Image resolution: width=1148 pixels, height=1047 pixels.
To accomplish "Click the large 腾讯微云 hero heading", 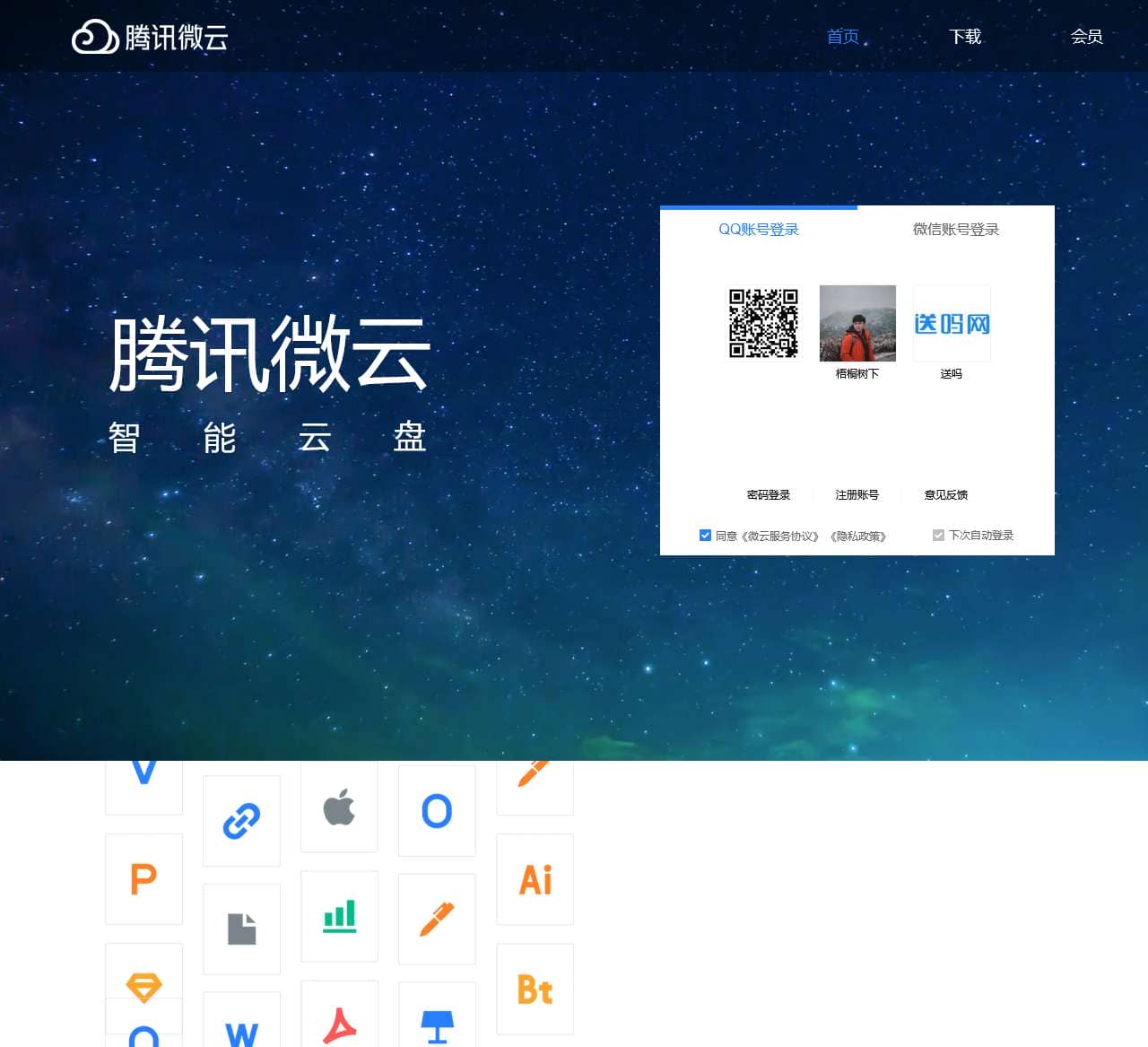I will point(270,353).
